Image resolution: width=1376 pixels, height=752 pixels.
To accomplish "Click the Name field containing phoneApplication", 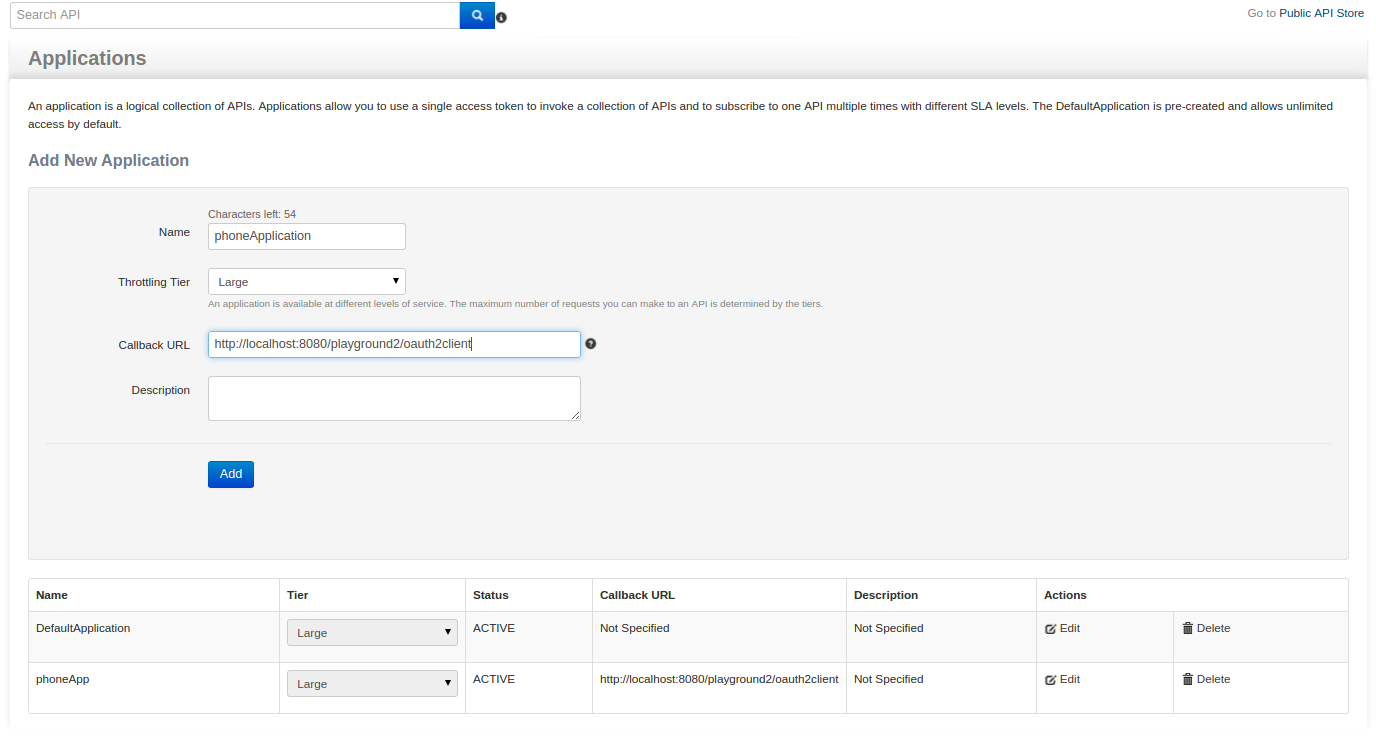I will (x=306, y=236).
